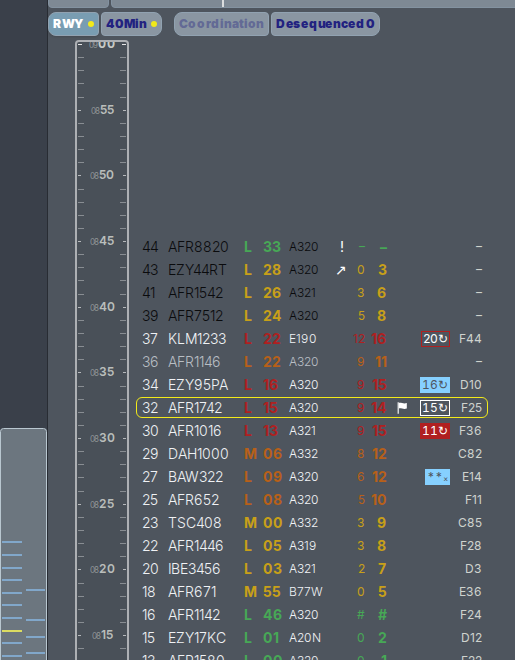
Task: Select flight DAH1000 callsign
Action: [x=198, y=454]
